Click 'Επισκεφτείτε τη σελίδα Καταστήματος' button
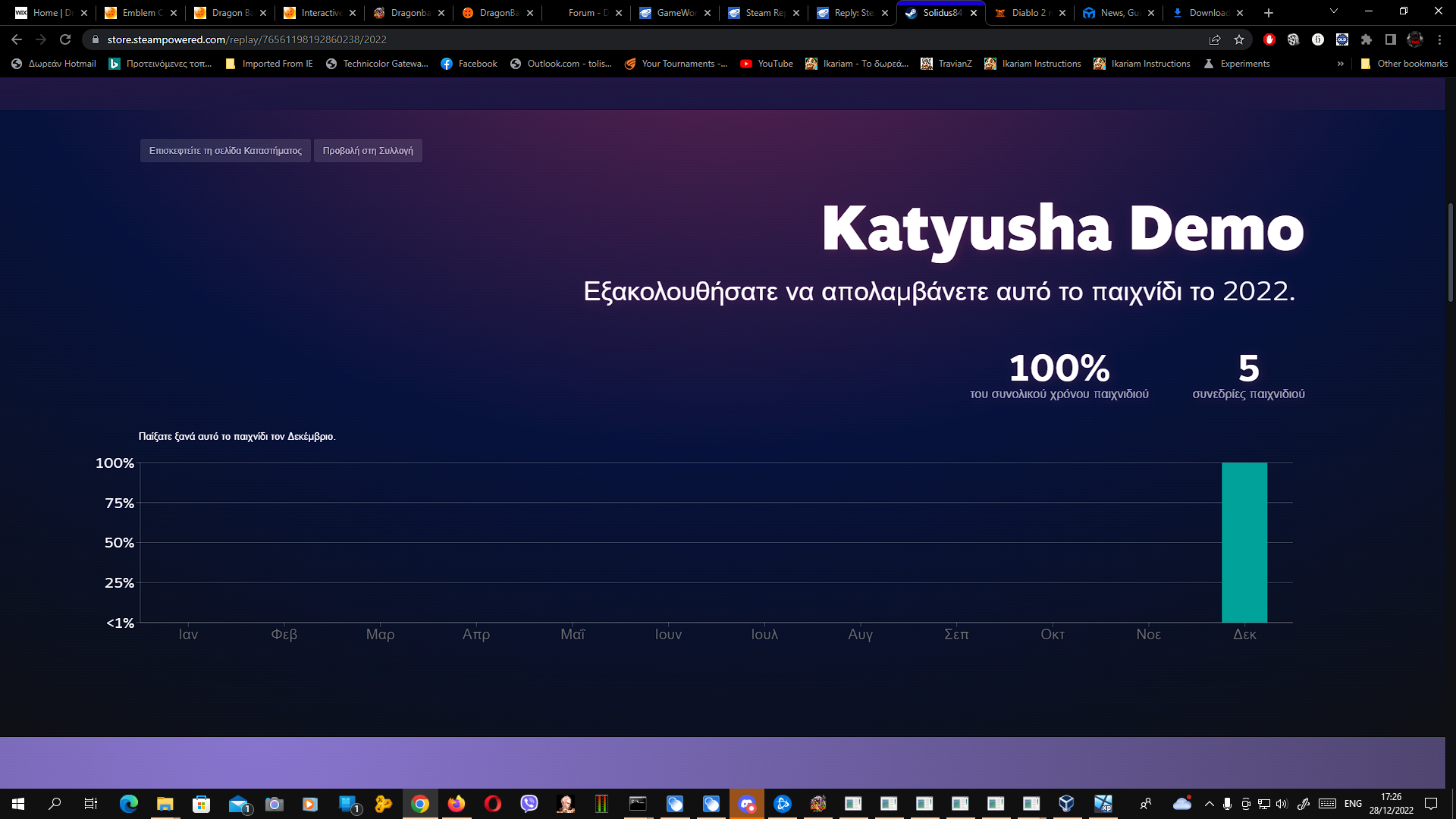1456x819 pixels. click(225, 150)
